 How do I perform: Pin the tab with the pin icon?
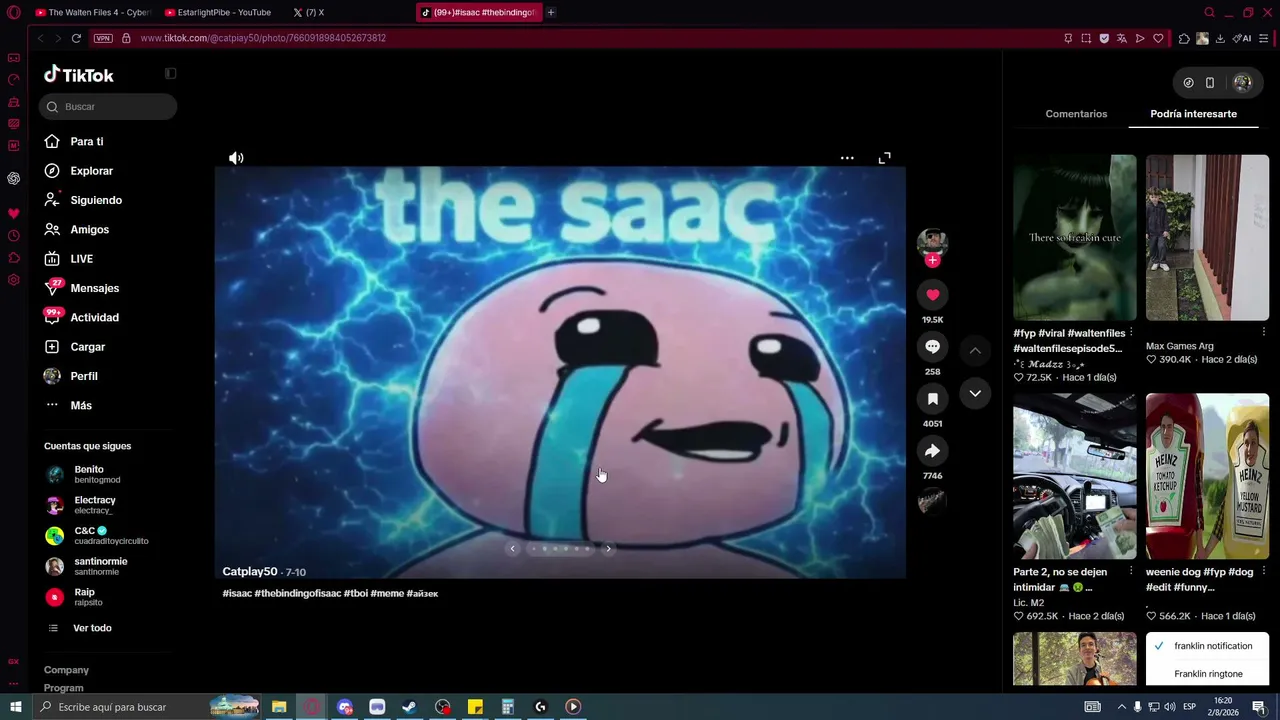[x=1068, y=38]
